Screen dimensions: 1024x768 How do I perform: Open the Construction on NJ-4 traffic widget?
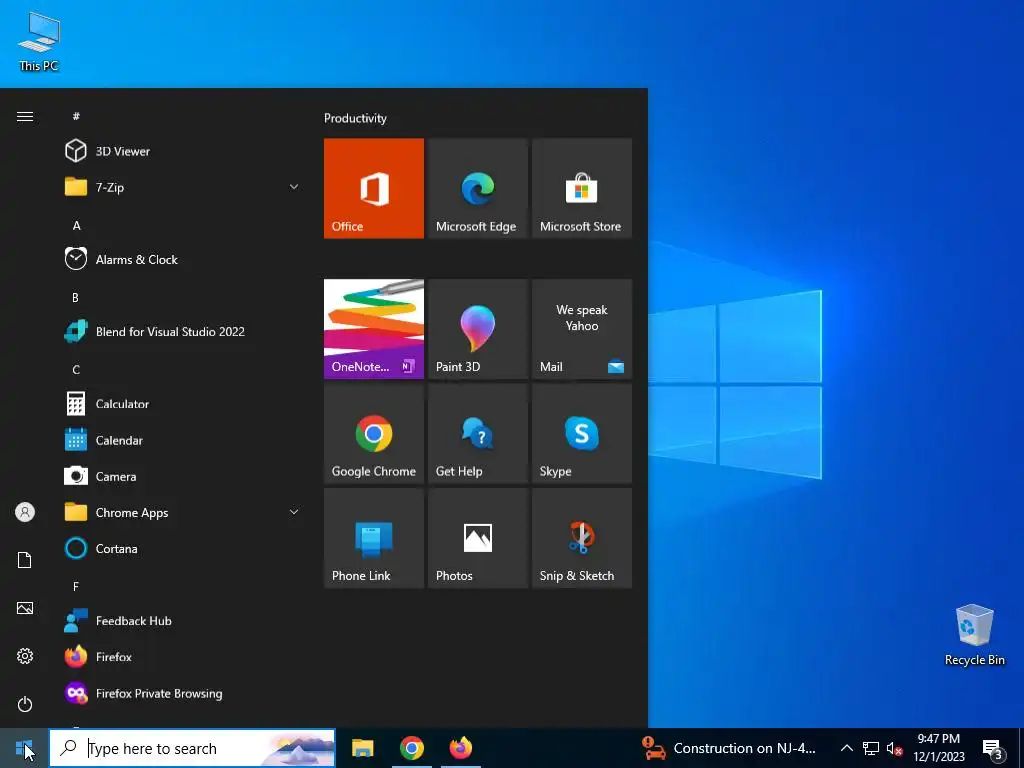728,748
